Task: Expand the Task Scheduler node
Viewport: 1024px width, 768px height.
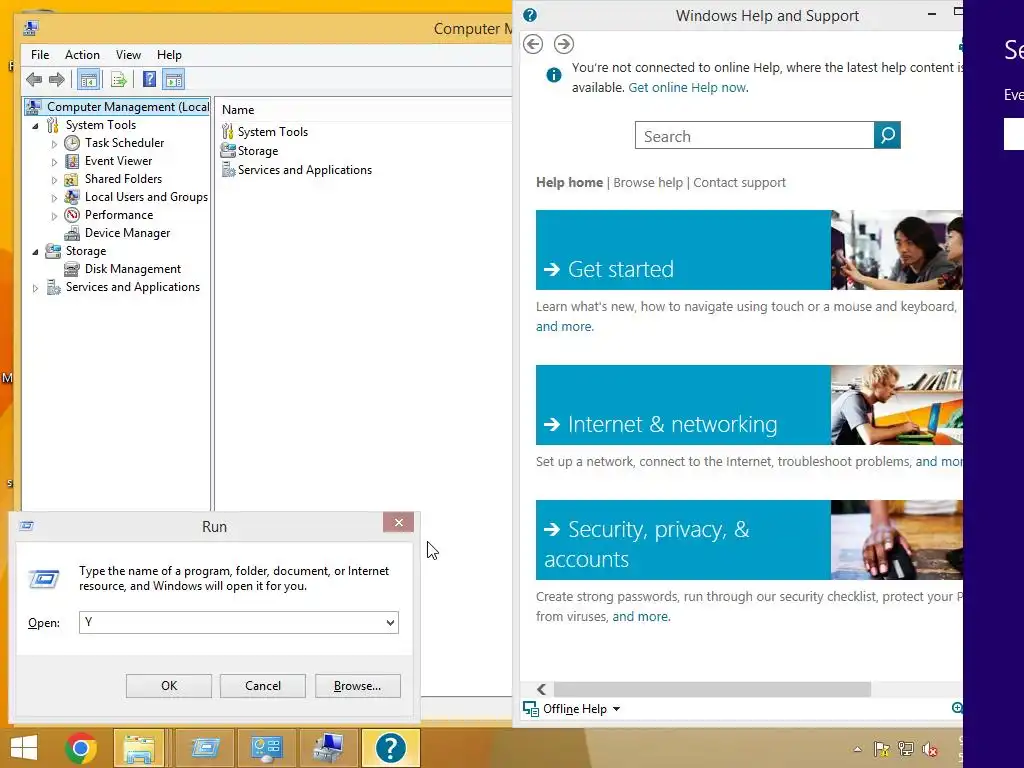Action: [54, 143]
